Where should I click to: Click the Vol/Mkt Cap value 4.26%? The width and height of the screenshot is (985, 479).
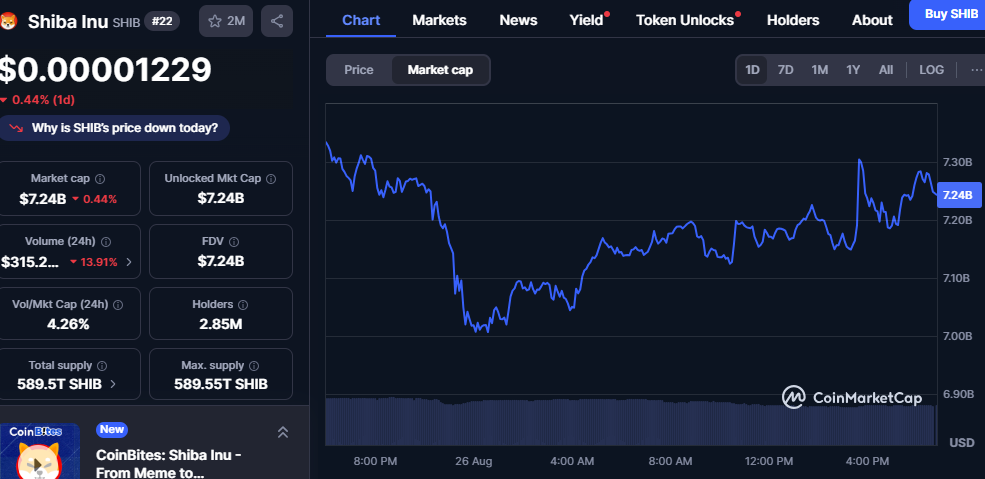(70, 324)
